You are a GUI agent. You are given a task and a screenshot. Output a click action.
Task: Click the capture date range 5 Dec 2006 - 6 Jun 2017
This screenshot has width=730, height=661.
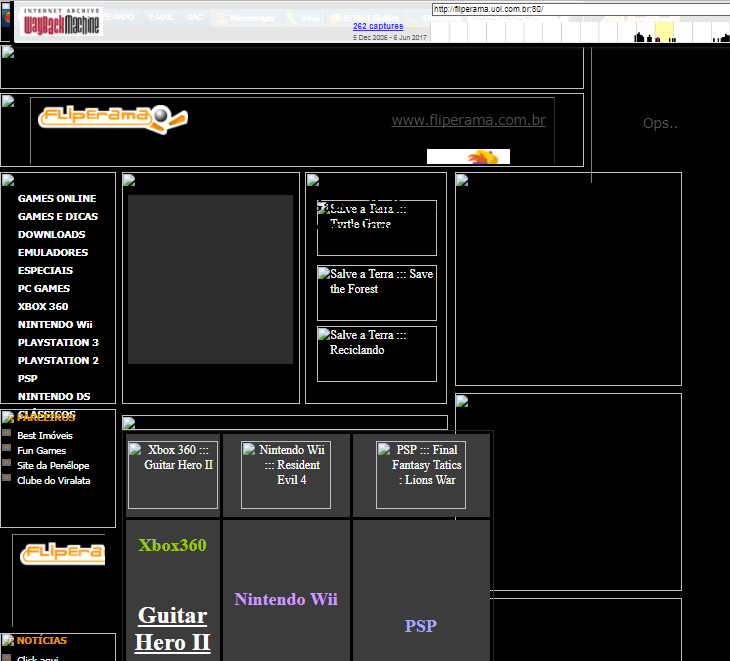[390, 38]
